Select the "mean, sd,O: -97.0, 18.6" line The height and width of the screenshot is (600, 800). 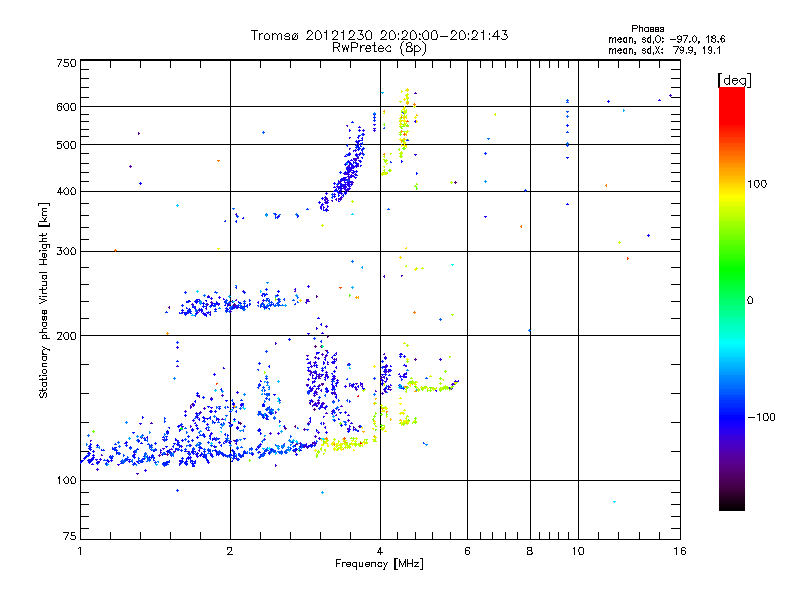coord(666,39)
